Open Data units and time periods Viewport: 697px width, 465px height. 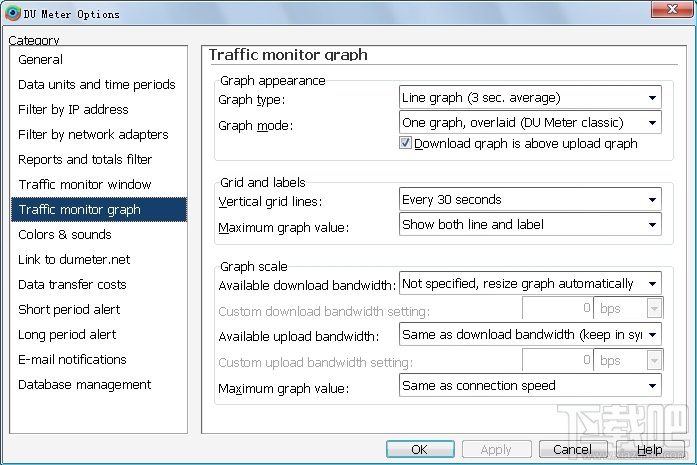coord(96,85)
